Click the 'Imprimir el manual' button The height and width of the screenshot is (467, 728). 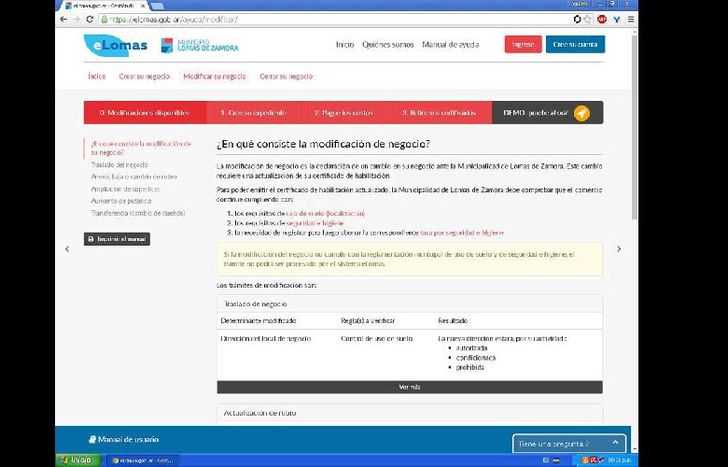pyautogui.click(x=117, y=239)
